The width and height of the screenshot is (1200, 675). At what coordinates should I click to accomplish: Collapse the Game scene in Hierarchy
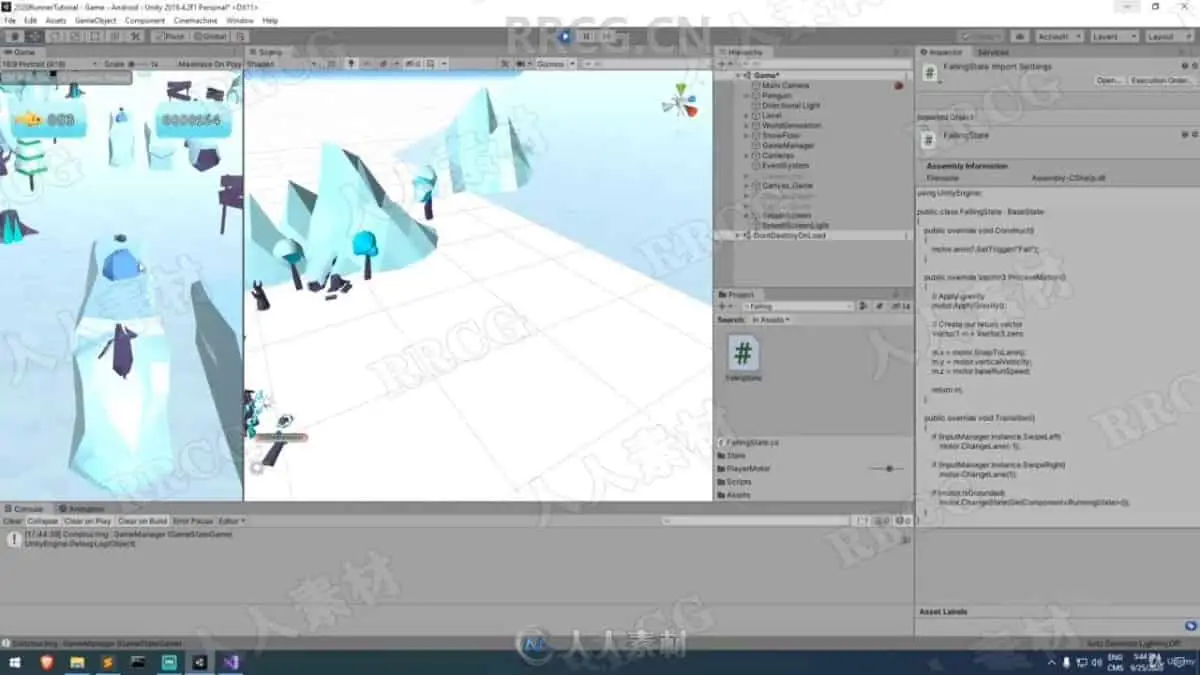[738, 75]
